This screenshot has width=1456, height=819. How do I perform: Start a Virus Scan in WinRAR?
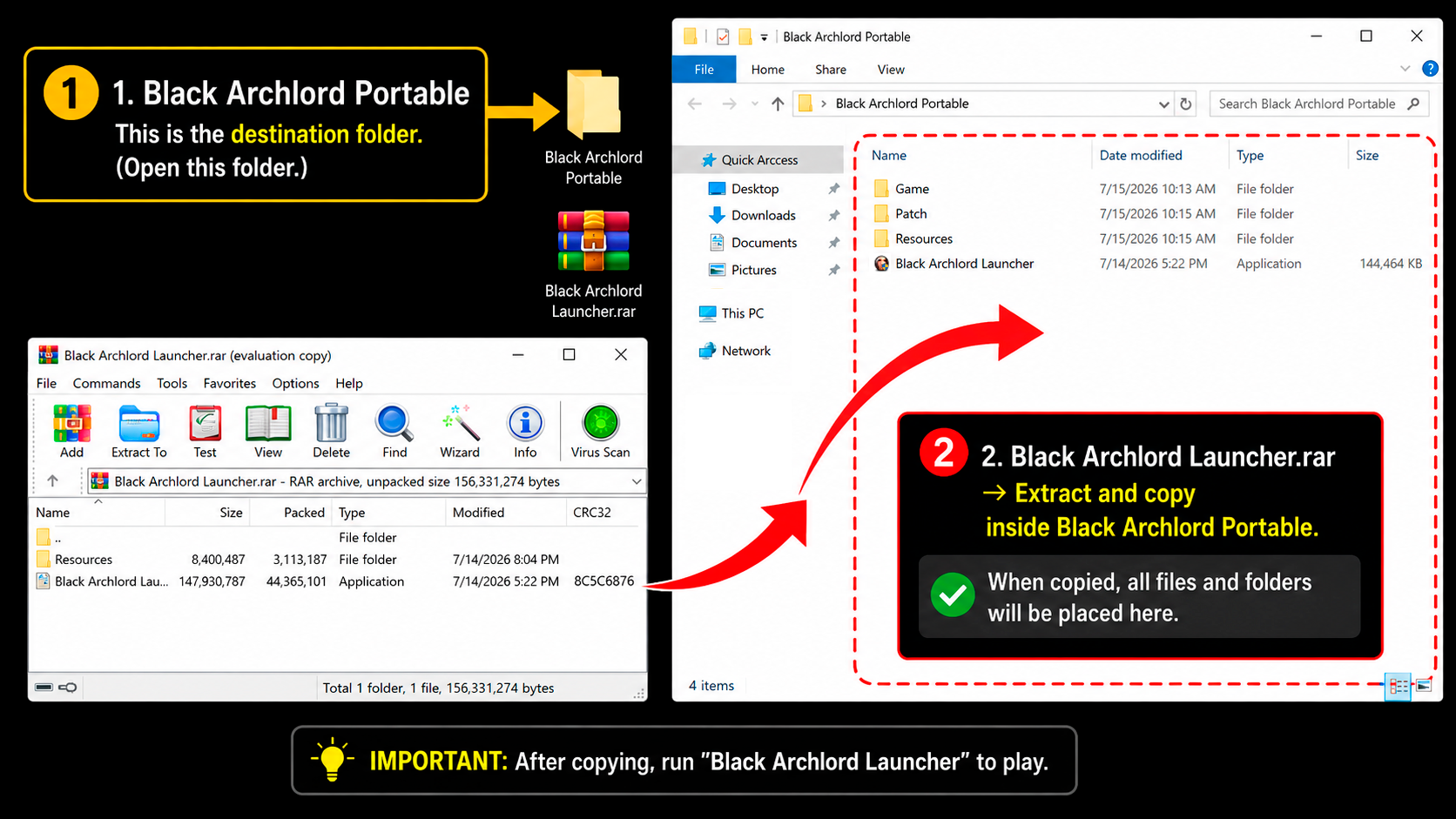(600, 432)
